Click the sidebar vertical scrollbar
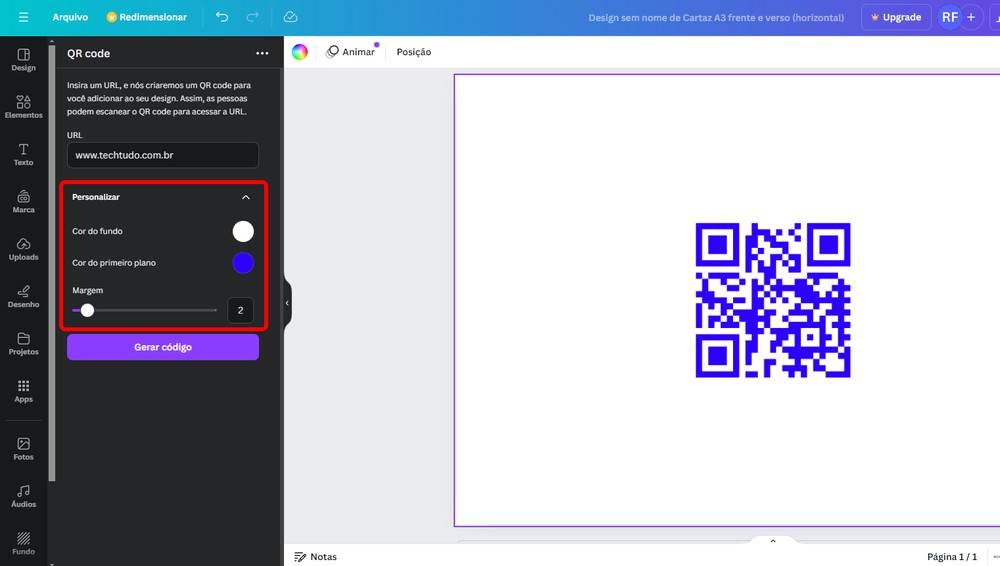 [x=52, y=262]
